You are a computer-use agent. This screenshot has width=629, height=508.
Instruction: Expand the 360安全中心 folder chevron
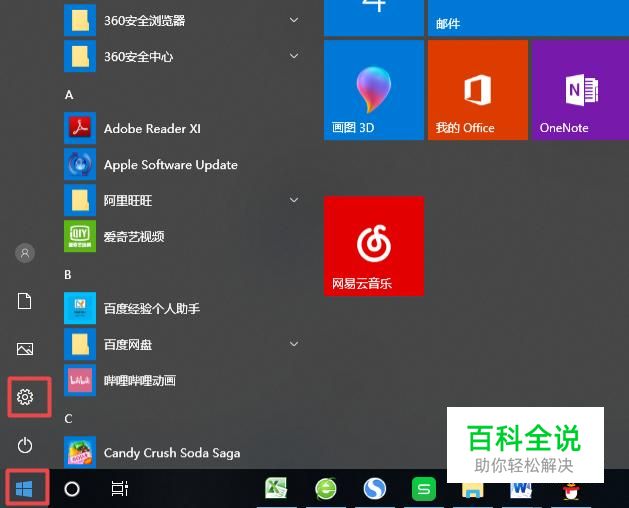[294, 56]
